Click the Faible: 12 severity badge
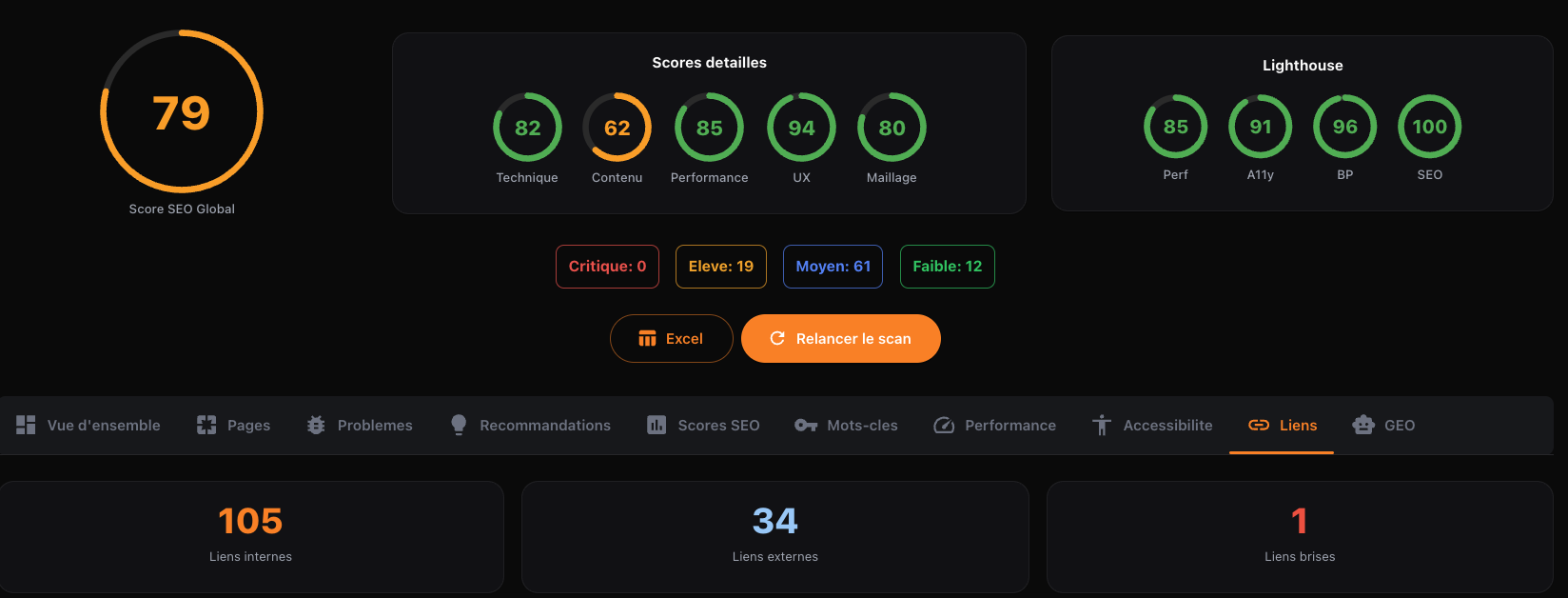 pyautogui.click(x=947, y=267)
